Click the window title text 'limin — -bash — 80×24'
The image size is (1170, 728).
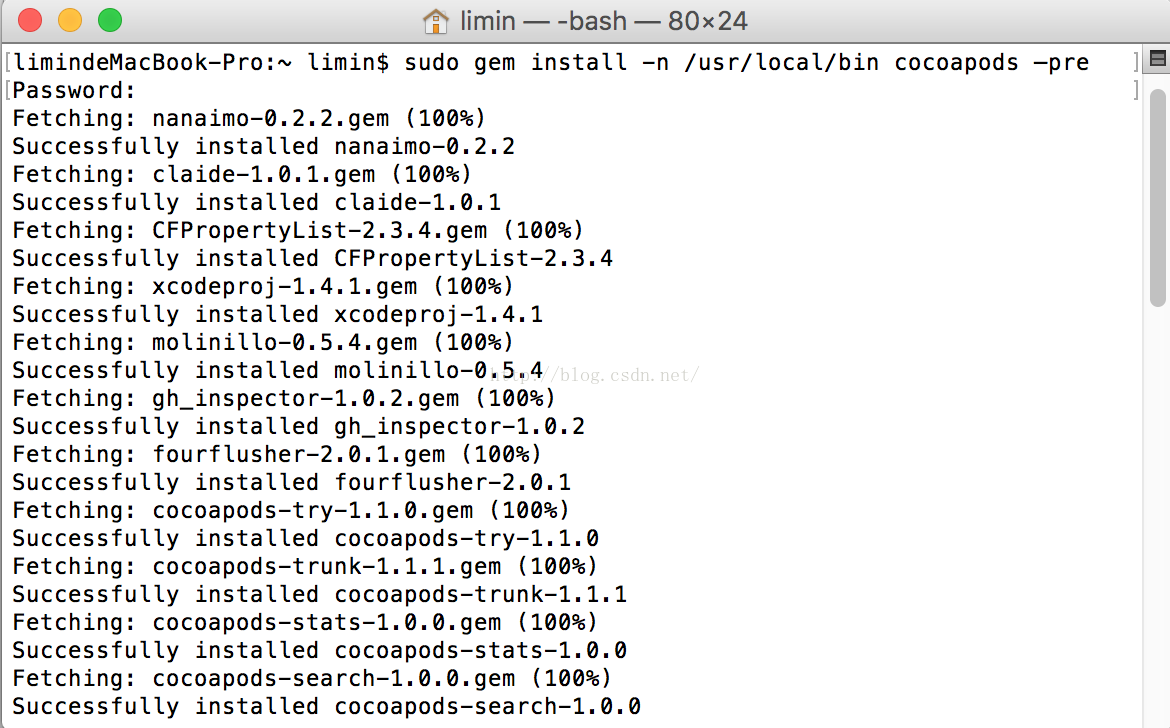[603, 21]
